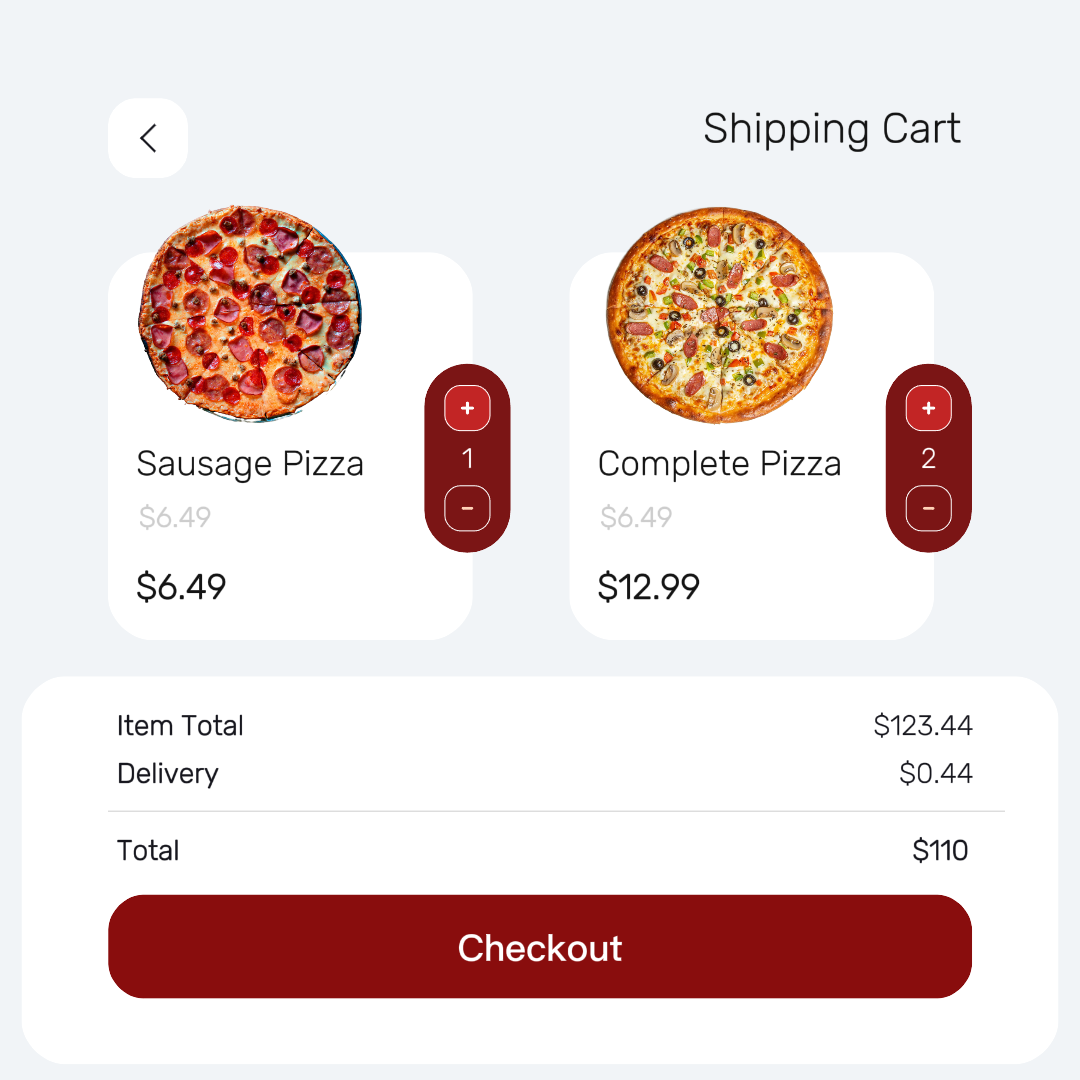Image resolution: width=1080 pixels, height=1080 pixels.
Task: Open the Complete Pizza image
Action: (x=719, y=315)
